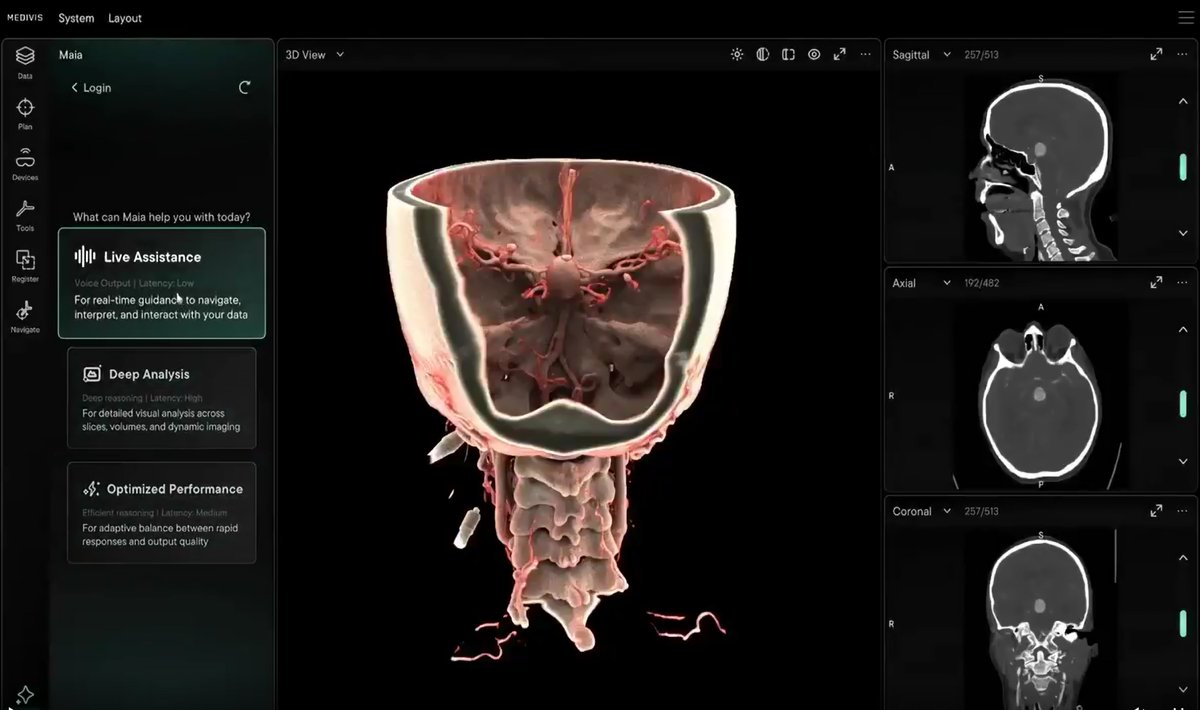The image size is (1200, 710).
Task: Click the contrast half-circle icon in 3D View
Action: pos(763,55)
